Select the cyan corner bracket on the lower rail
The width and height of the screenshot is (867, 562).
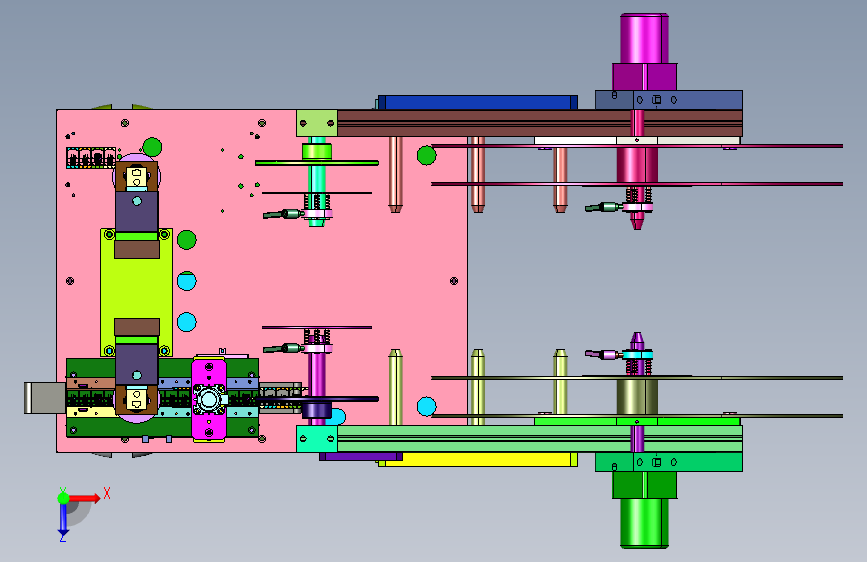point(317,439)
